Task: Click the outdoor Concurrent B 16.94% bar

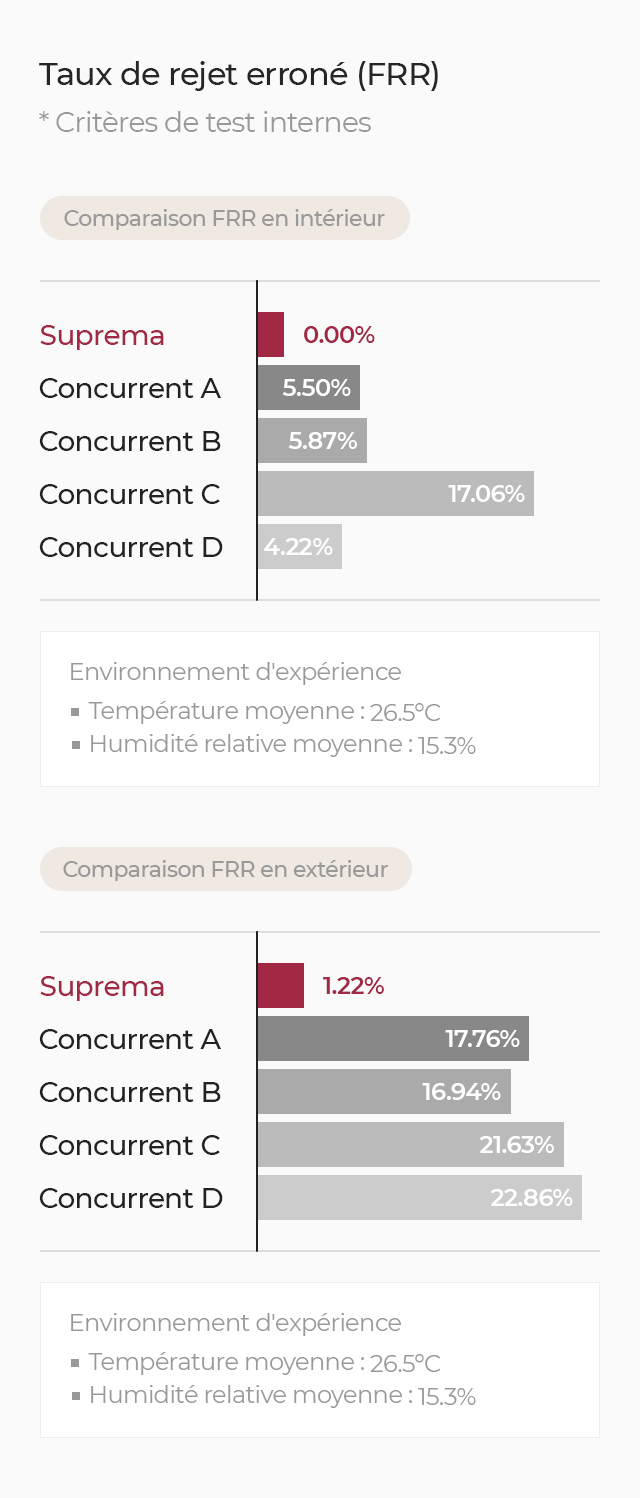Action: (x=384, y=1092)
